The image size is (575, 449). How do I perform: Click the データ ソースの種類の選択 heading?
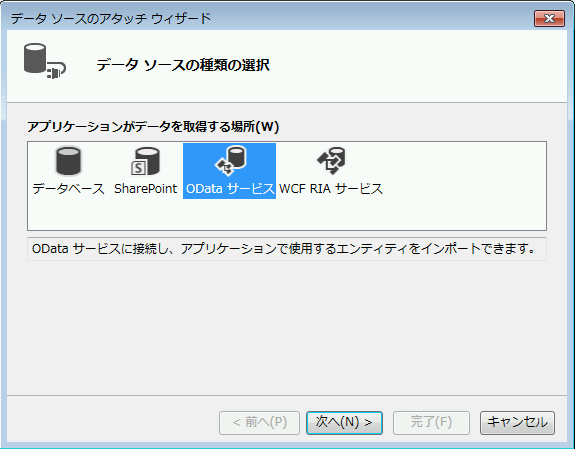click(x=183, y=65)
